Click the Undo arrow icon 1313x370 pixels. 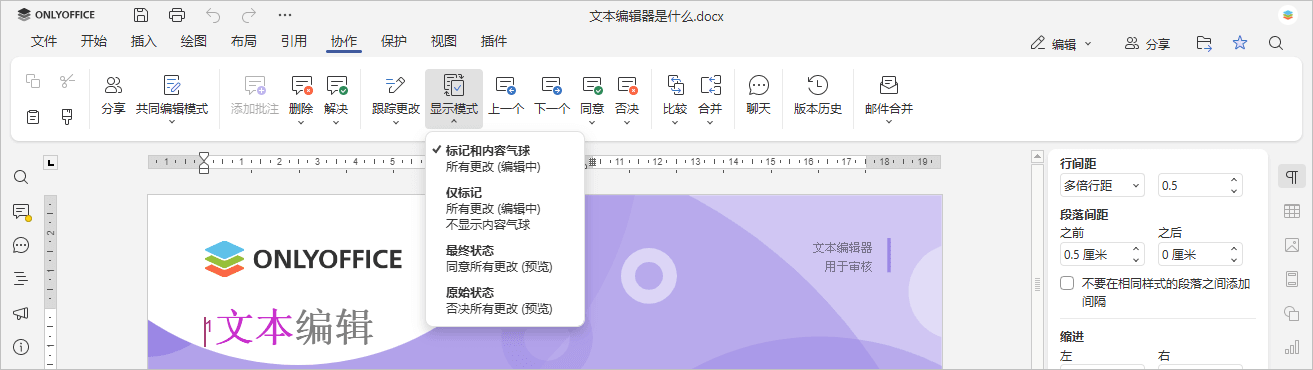(213, 15)
